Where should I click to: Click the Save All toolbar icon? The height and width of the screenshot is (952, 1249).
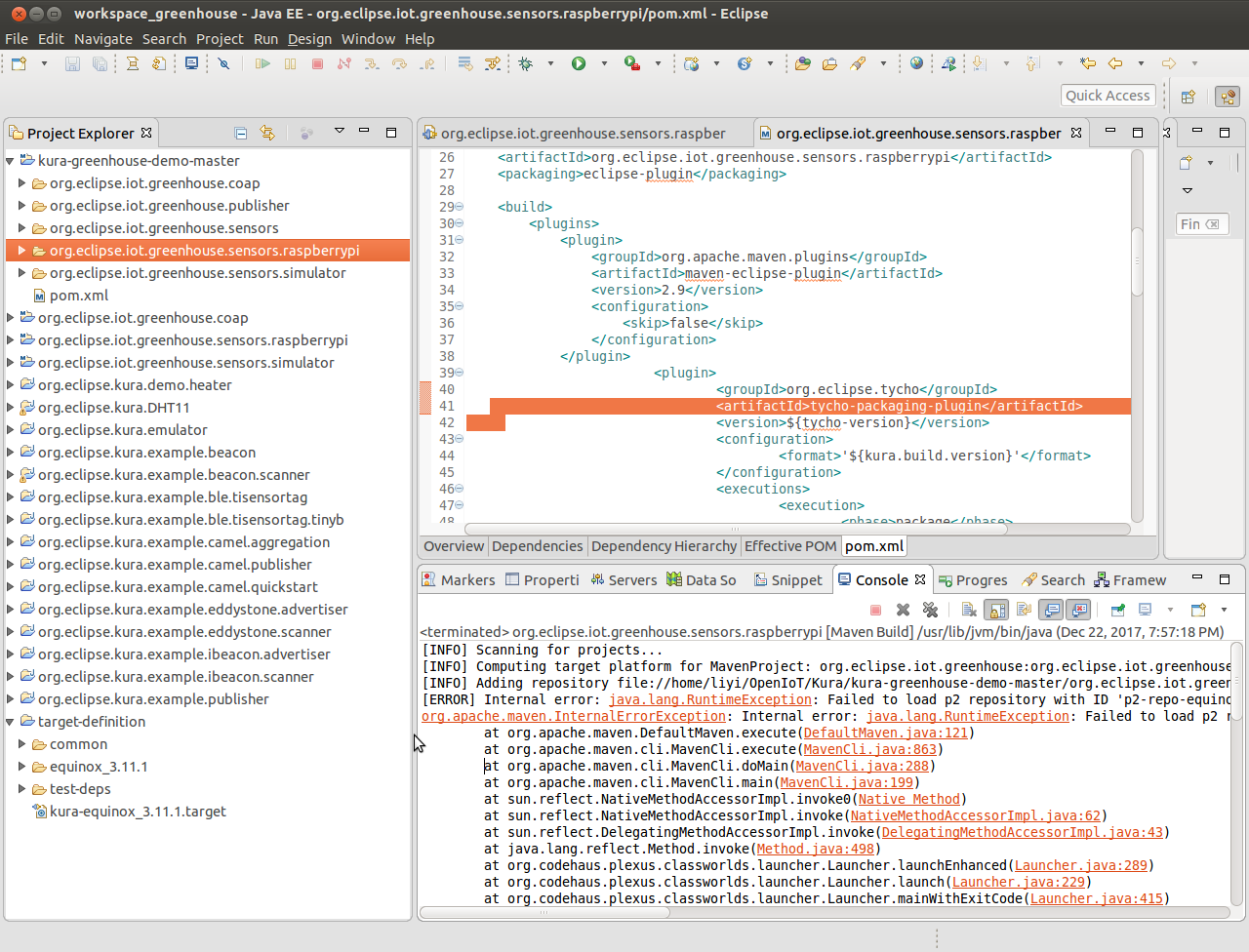(100, 63)
